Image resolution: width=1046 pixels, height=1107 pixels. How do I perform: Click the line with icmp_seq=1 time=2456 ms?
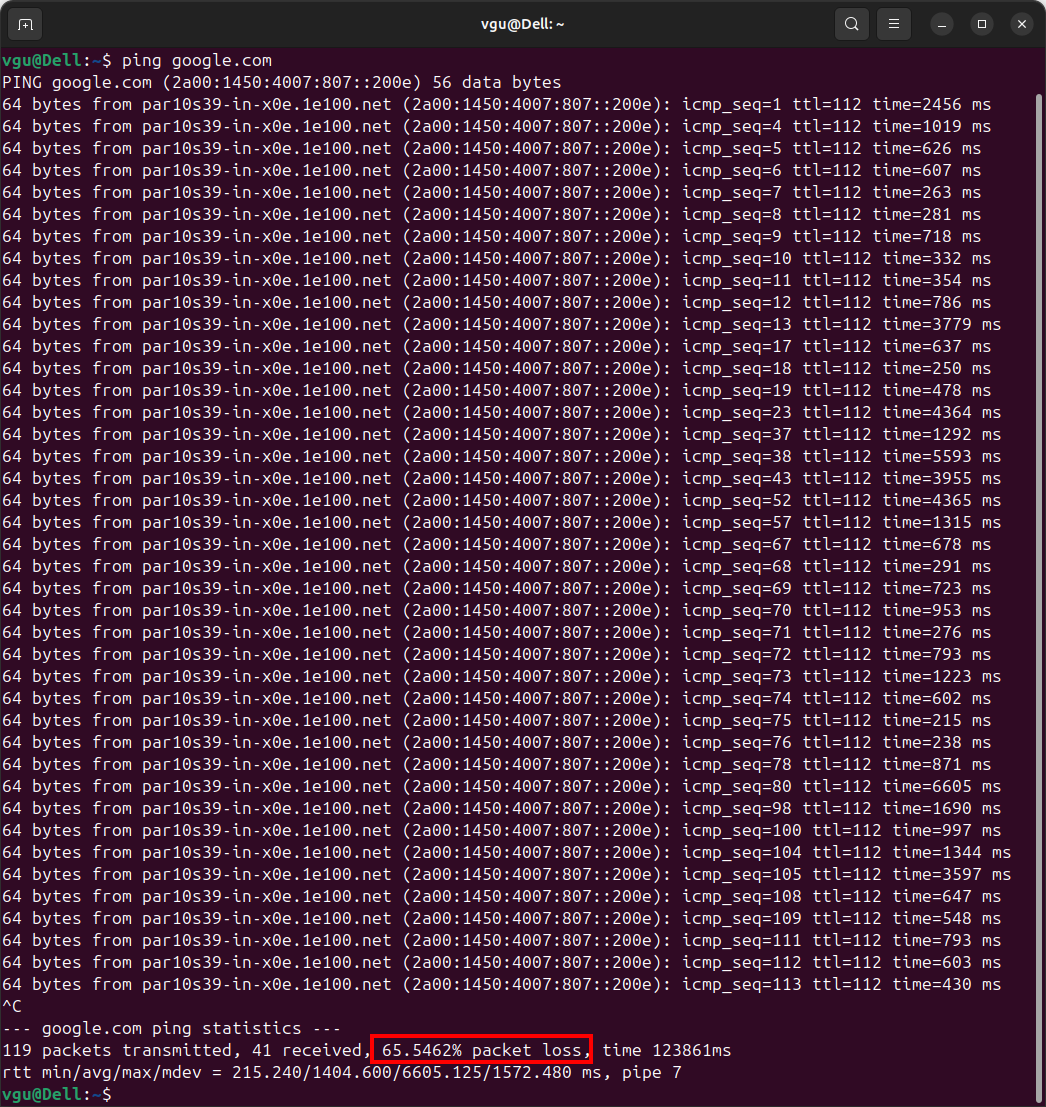[496, 104]
